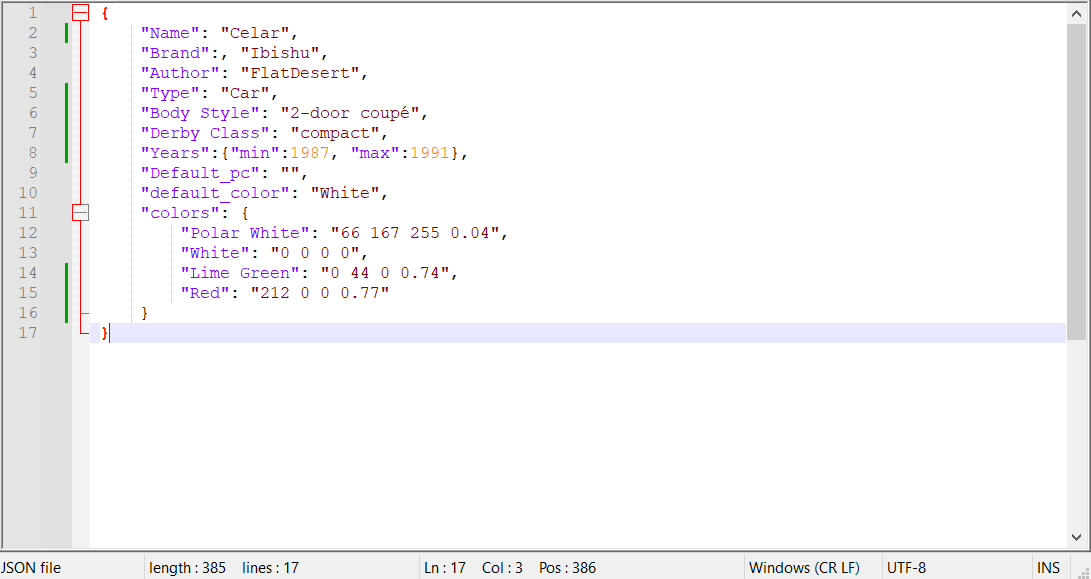The width and height of the screenshot is (1091, 579).
Task: Click the "Years" key text
Action: [x=175, y=153]
